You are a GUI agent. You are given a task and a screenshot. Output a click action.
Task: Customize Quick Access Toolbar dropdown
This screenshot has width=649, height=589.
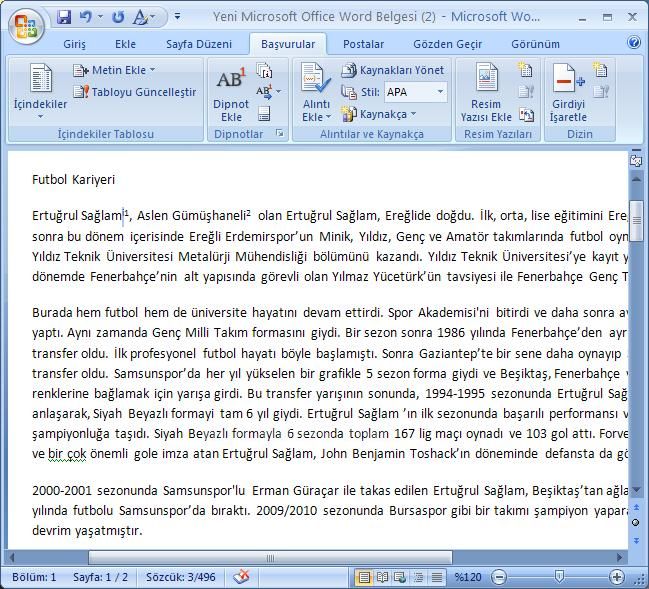177,17
